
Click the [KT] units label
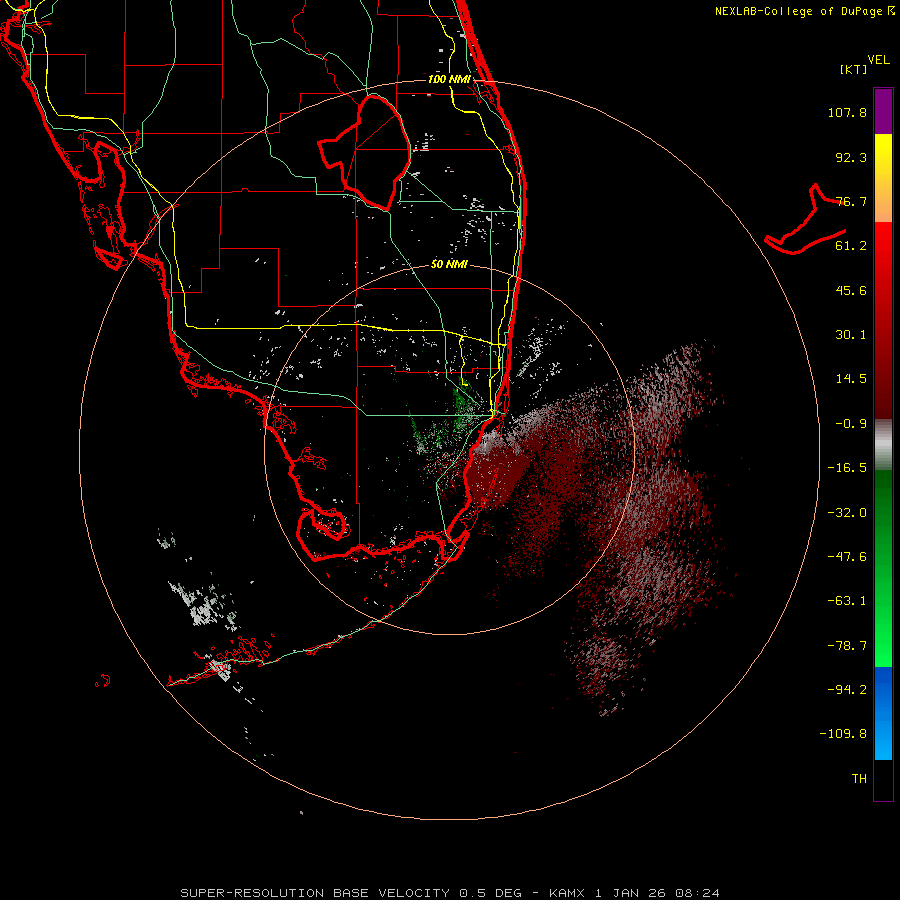[x=854, y=69]
